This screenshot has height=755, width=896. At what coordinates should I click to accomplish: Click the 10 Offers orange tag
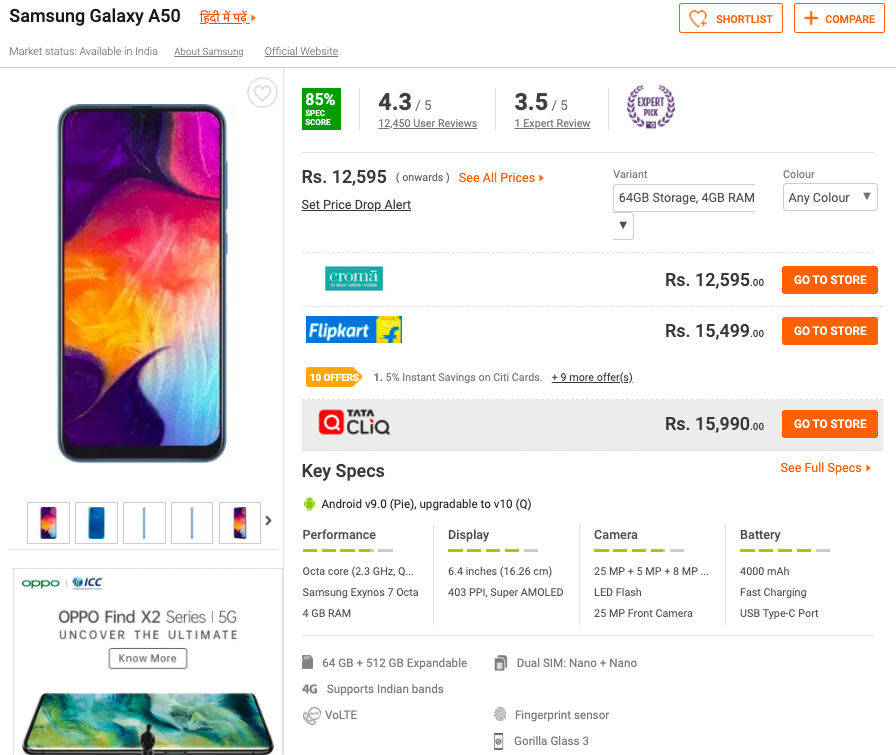point(333,377)
